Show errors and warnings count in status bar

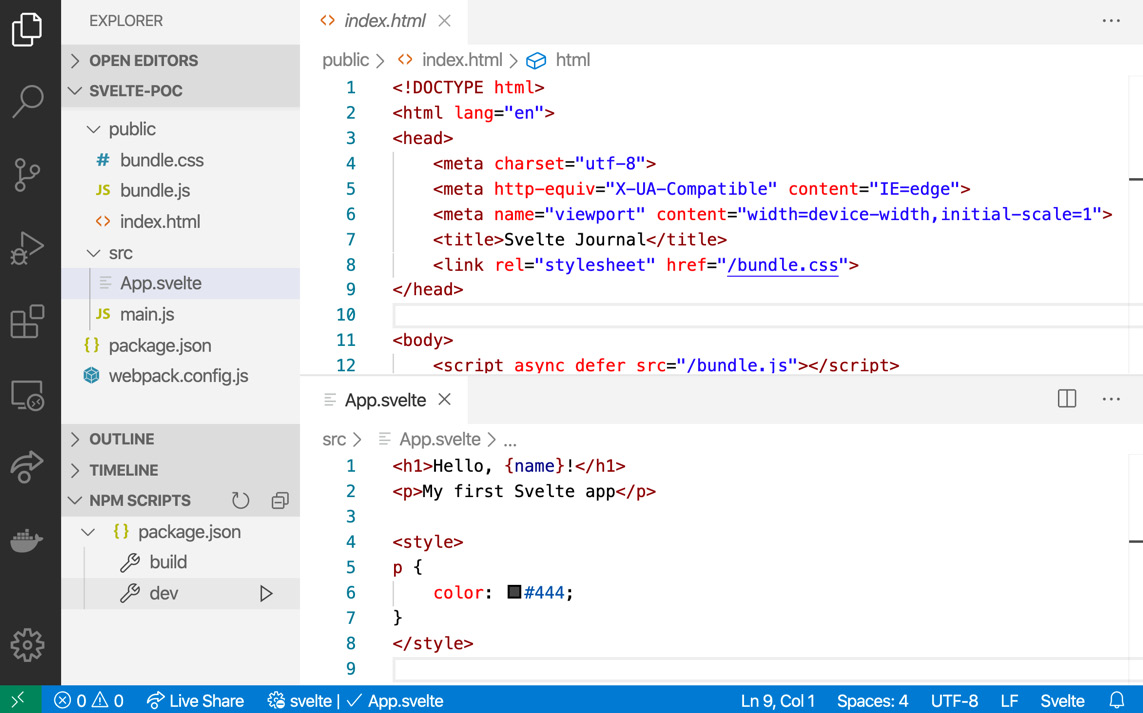(x=88, y=701)
